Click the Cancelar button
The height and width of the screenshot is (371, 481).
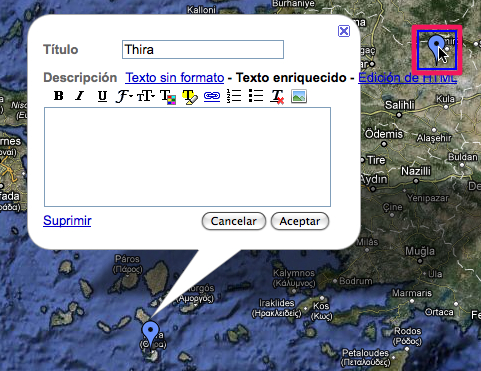pos(234,221)
